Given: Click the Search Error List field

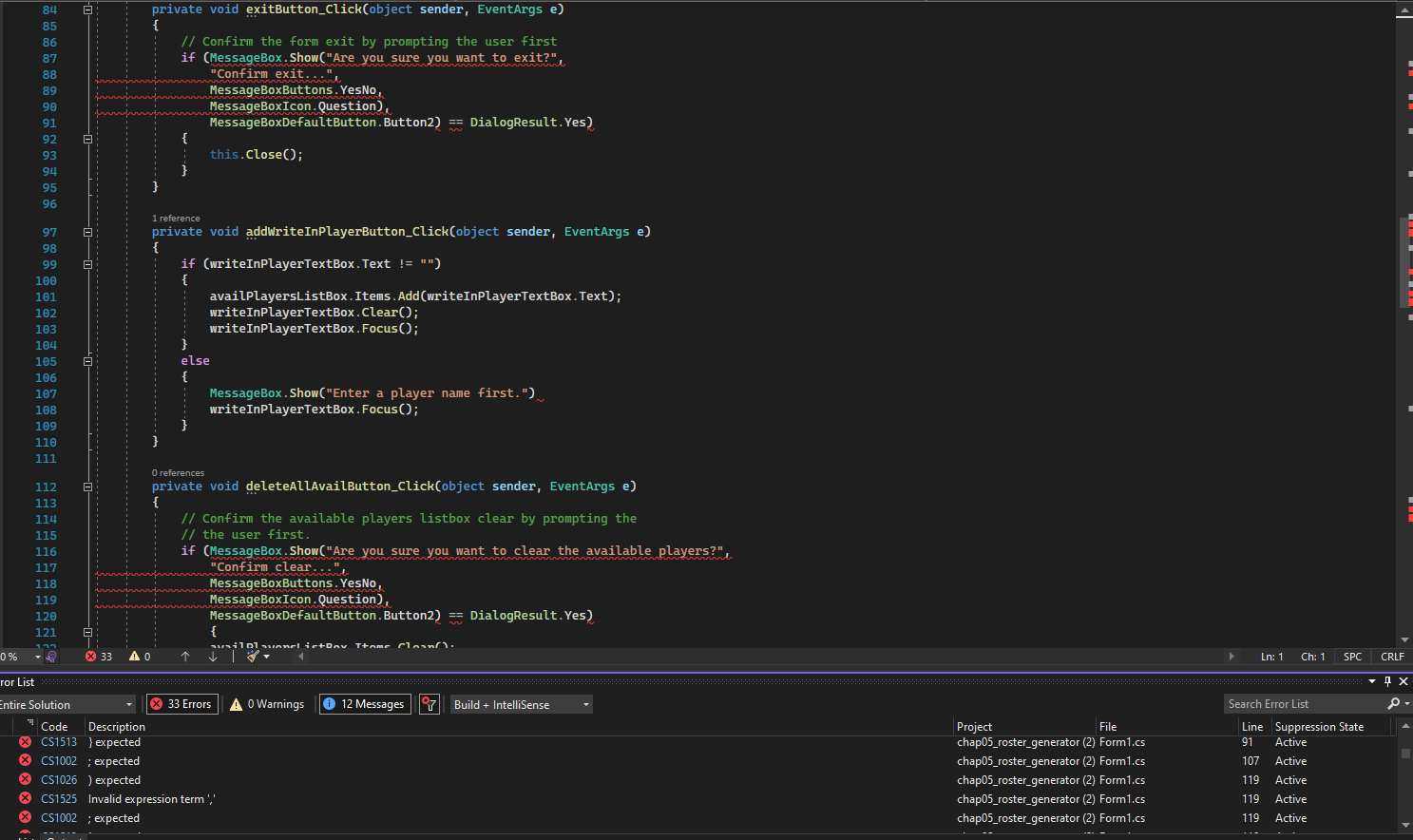Looking at the screenshot, I should 1305,704.
